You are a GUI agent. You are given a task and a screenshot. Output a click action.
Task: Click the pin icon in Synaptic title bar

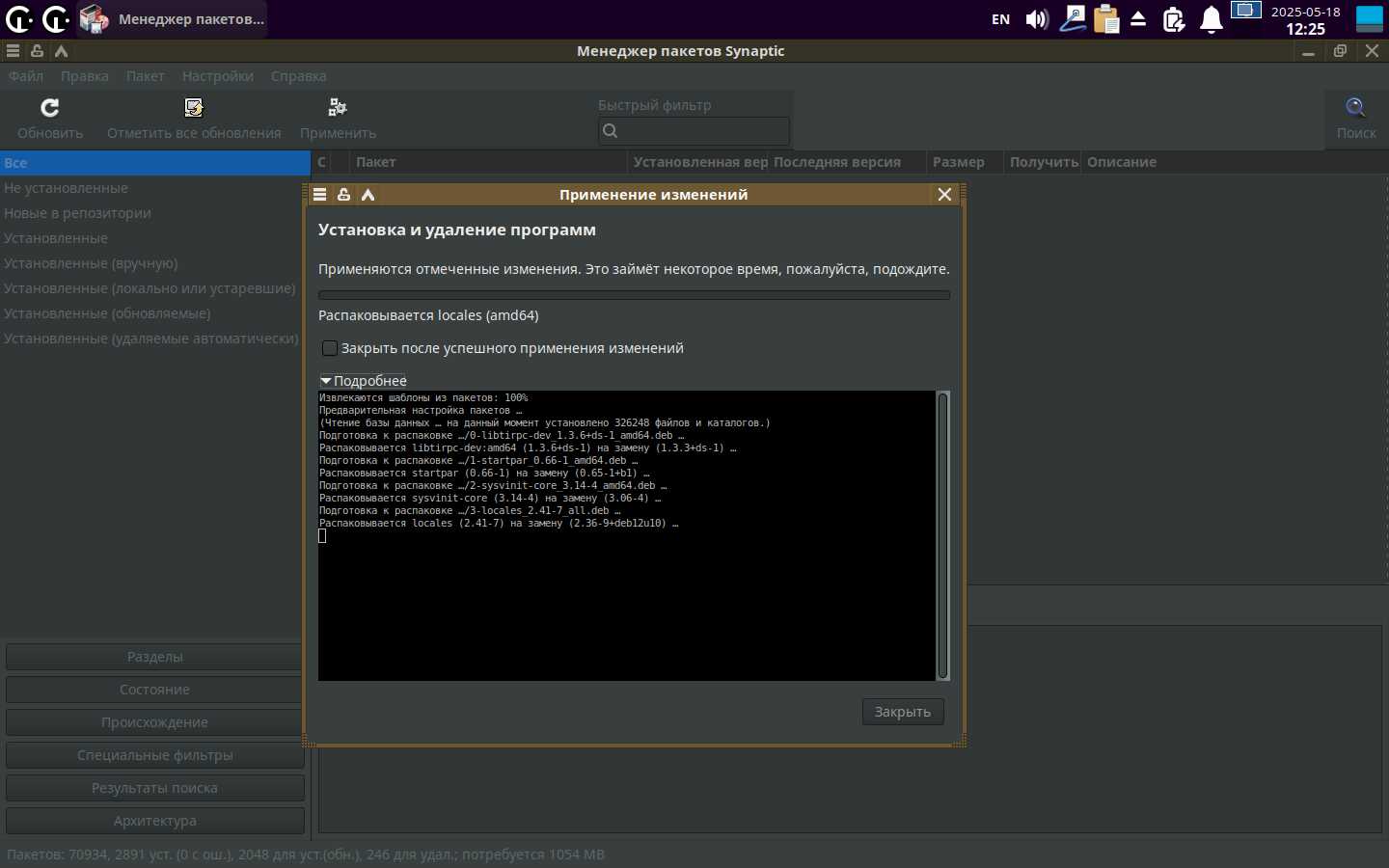37,51
